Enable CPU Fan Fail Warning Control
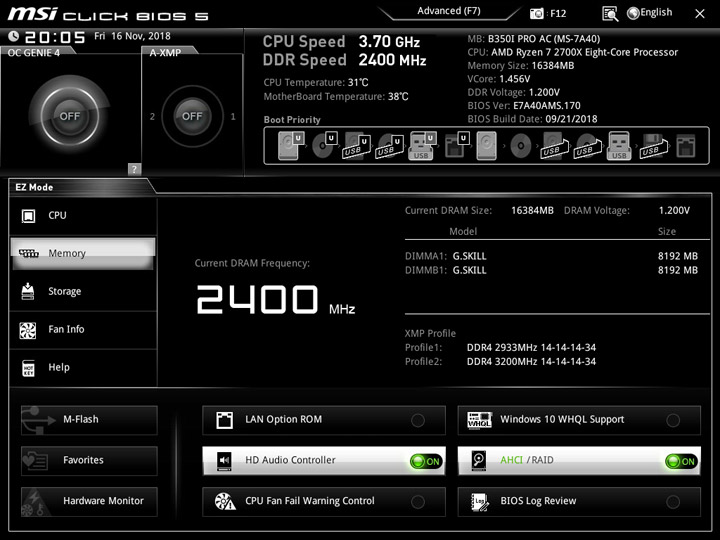Viewport: 720px width, 540px height. 324,501
